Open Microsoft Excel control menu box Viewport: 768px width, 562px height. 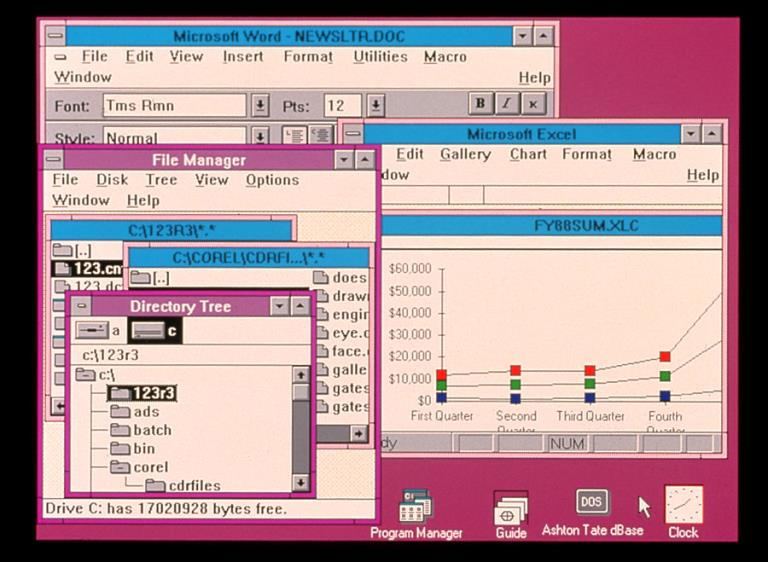353,133
